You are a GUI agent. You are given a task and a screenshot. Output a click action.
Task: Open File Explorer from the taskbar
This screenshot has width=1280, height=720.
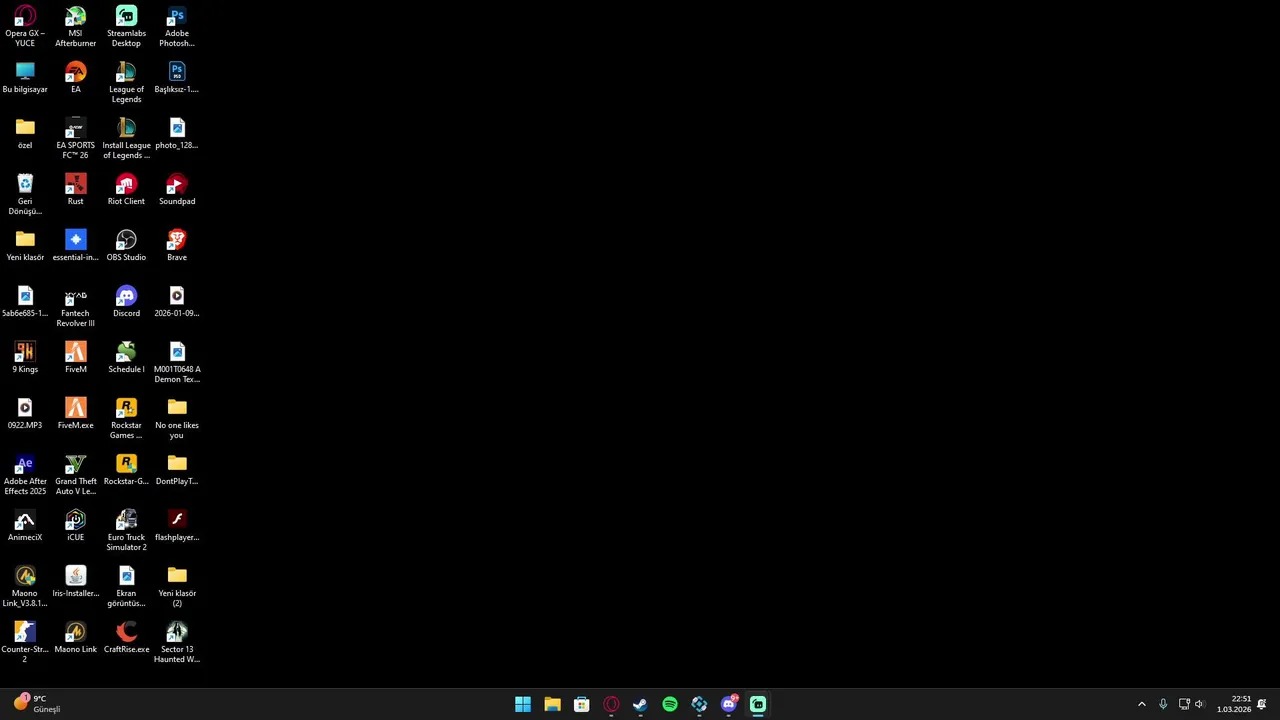pos(552,704)
